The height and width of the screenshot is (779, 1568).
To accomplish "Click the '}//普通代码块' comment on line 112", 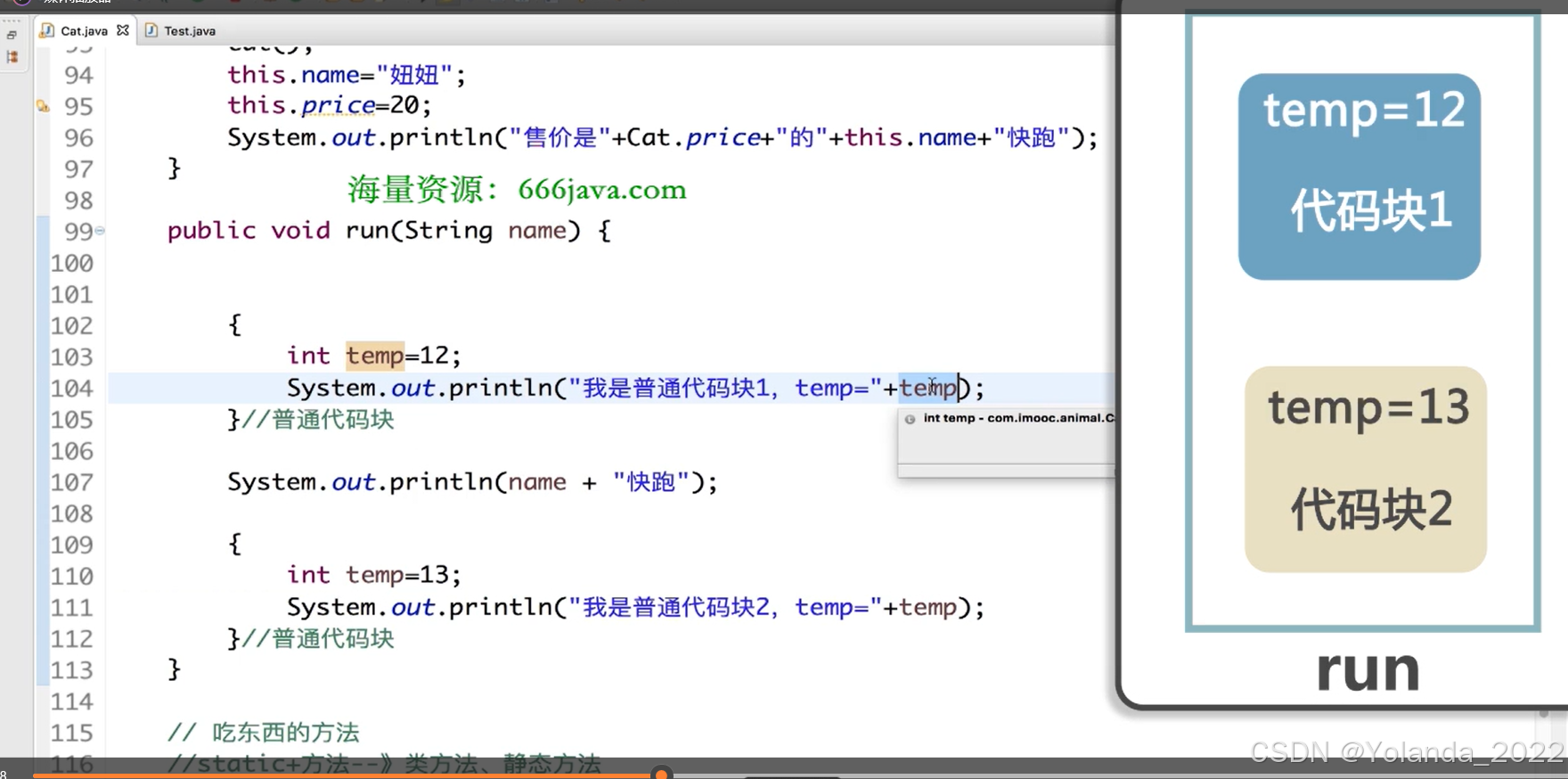I will (311, 639).
